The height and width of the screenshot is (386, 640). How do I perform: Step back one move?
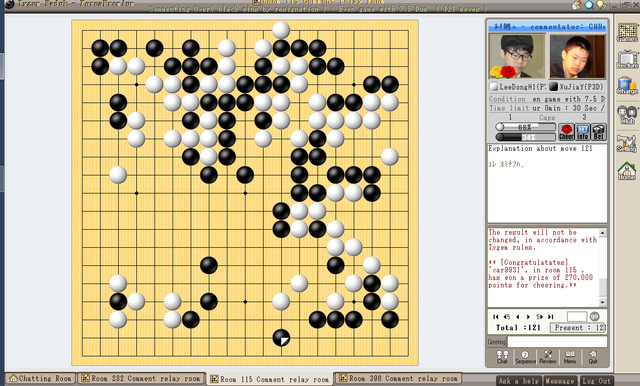pos(518,317)
